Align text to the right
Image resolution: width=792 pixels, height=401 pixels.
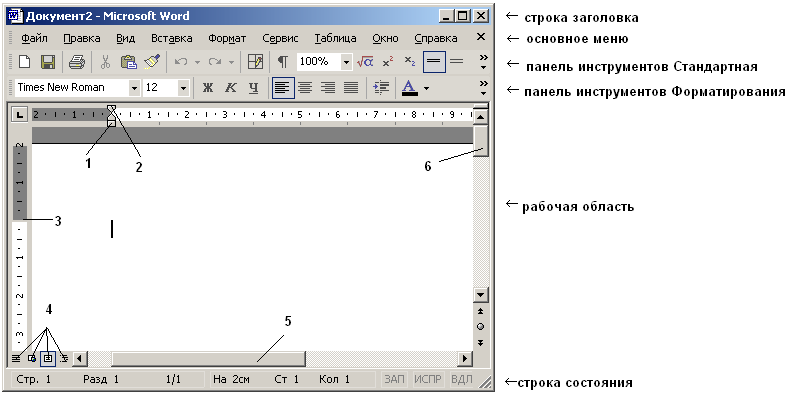(x=328, y=88)
